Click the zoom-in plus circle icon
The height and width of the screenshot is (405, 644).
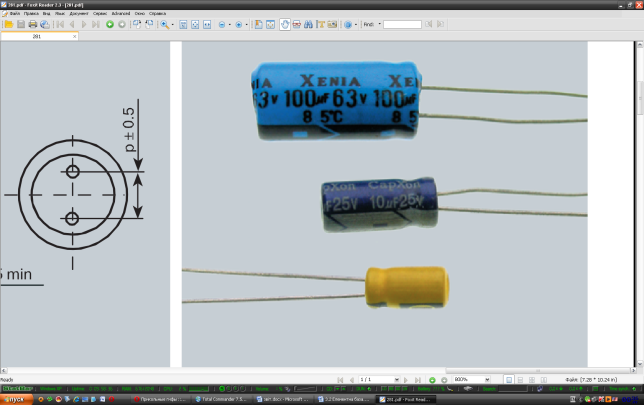coord(239,25)
